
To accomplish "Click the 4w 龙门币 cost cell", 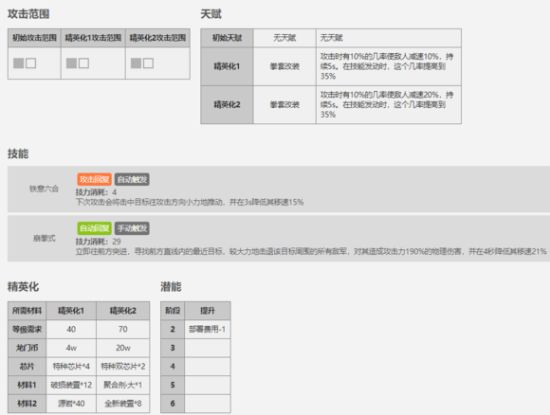I will coord(71,348).
